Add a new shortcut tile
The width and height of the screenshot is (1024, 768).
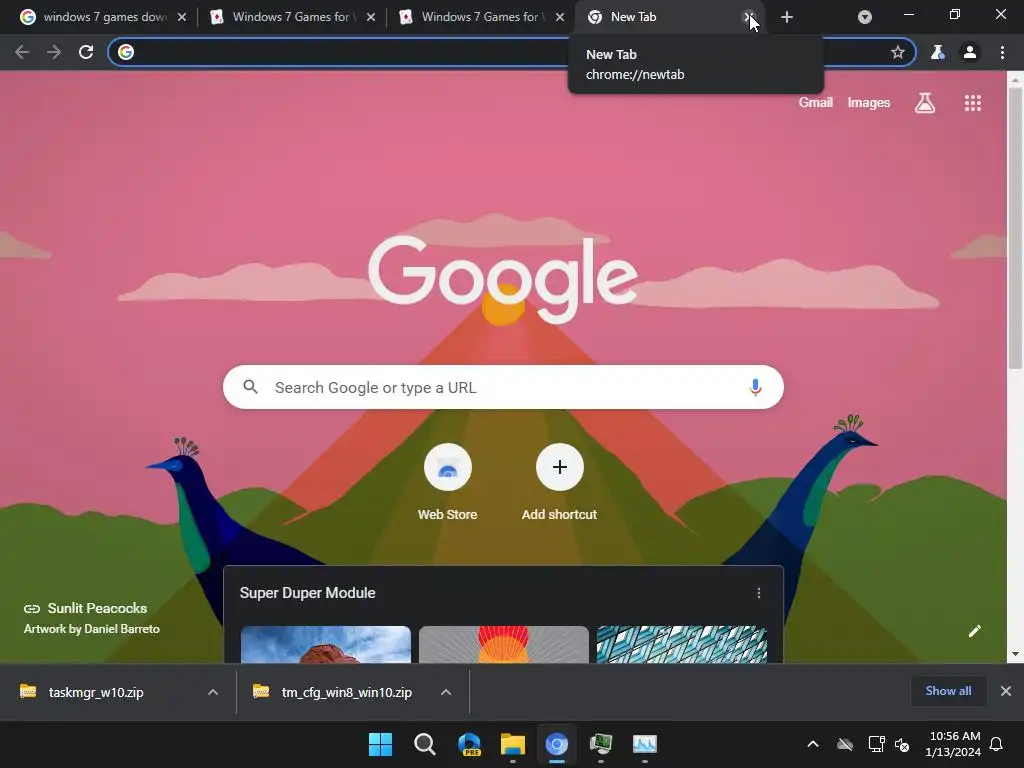tap(560, 482)
